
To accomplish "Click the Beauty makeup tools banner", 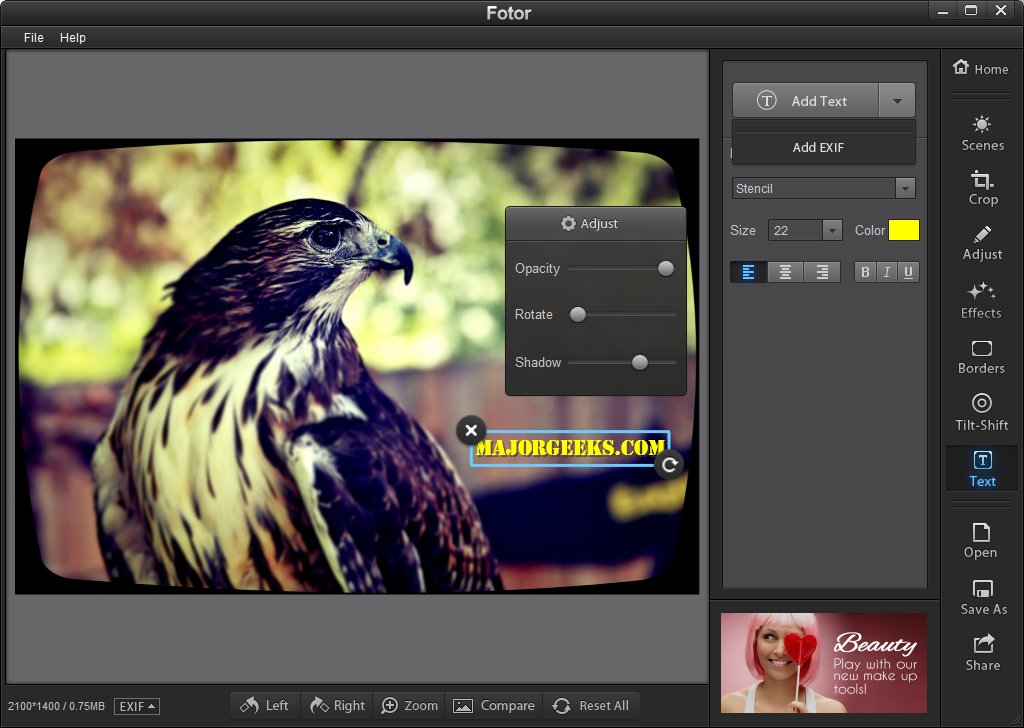I will pos(823,663).
